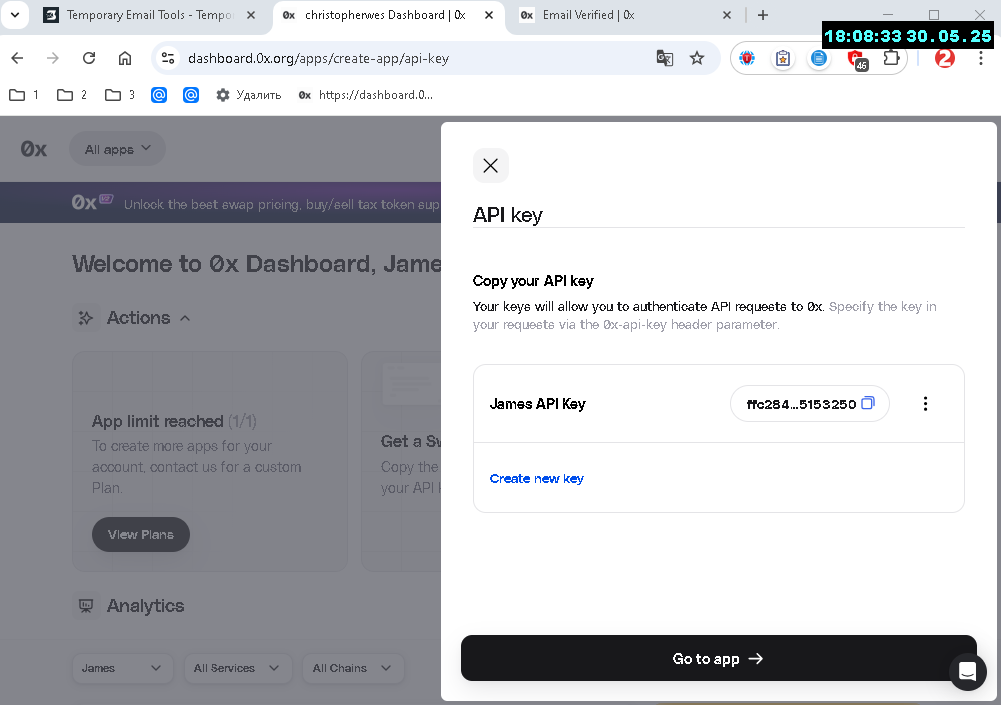The image size is (1001, 705).
Task: Open the tab search dropdown arrow
Action: click(15, 15)
